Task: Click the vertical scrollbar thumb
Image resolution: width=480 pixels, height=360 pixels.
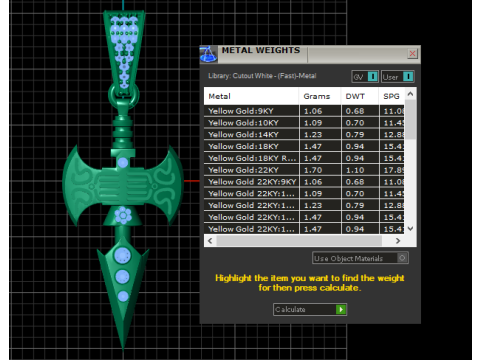Action: click(x=410, y=119)
